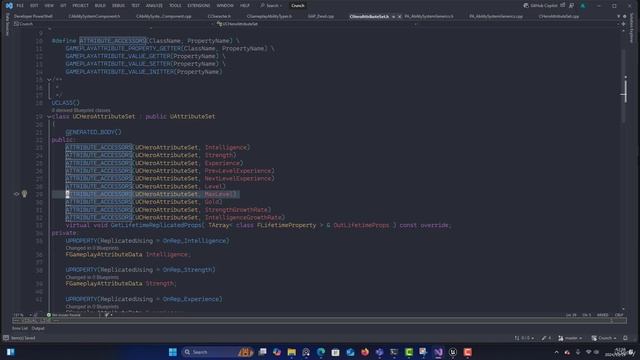This screenshot has height=360, width=640.
Task: Open the EXTENSIONS menu
Action: (x=198, y=6)
